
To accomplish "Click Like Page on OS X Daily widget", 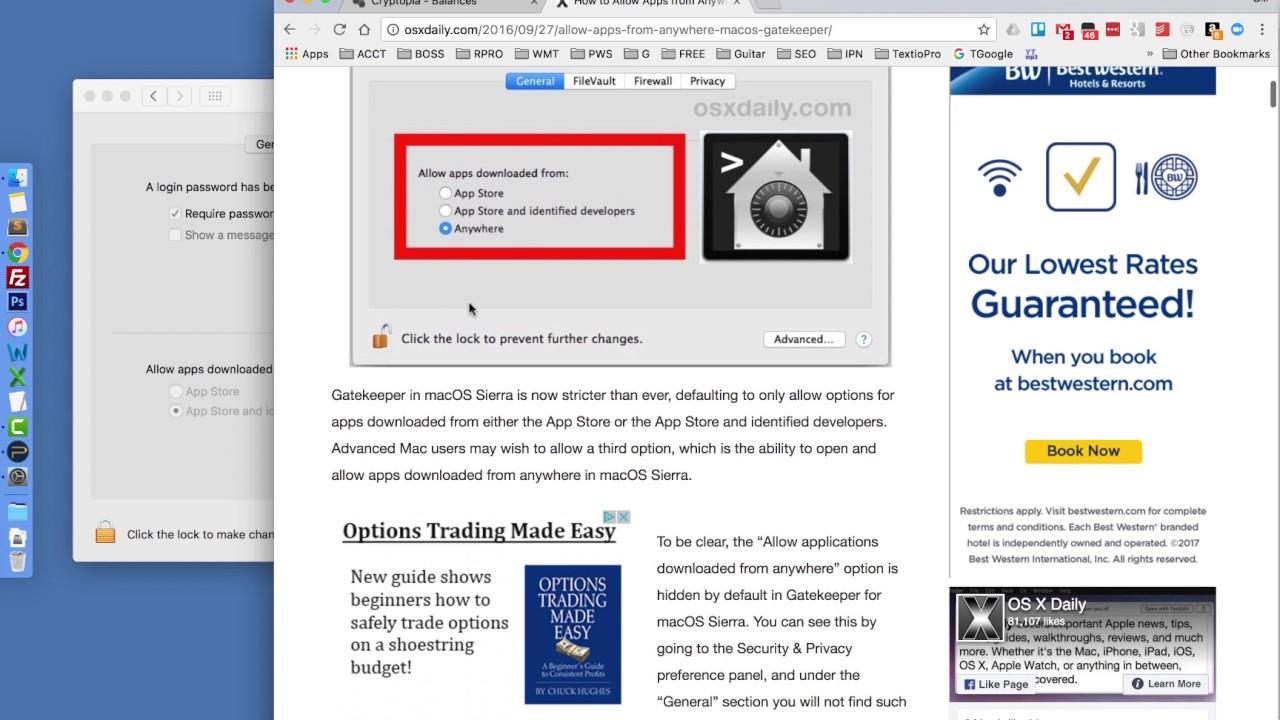I will coord(996,684).
